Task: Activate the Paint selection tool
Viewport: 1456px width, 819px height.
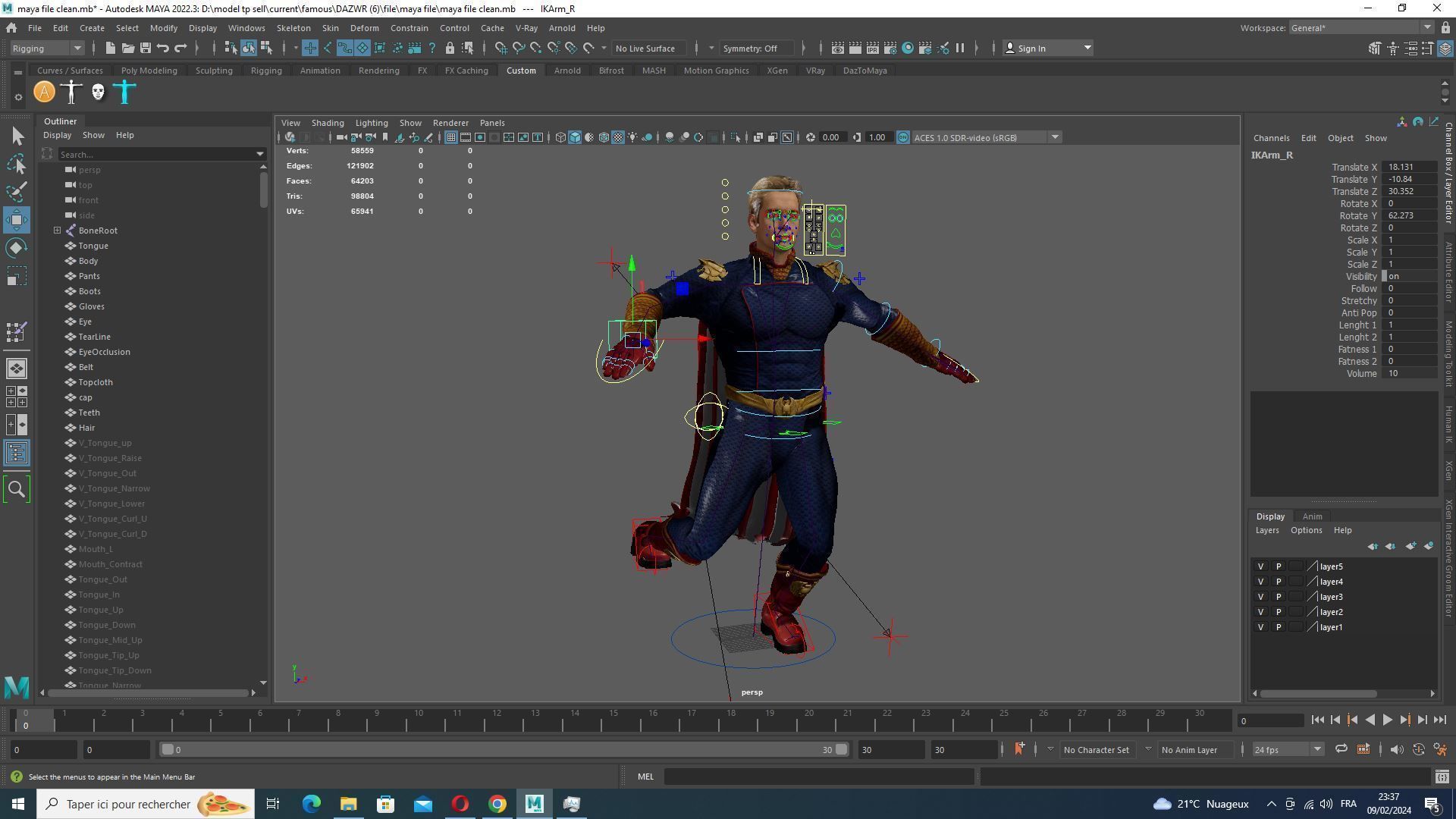Action: 17,191
